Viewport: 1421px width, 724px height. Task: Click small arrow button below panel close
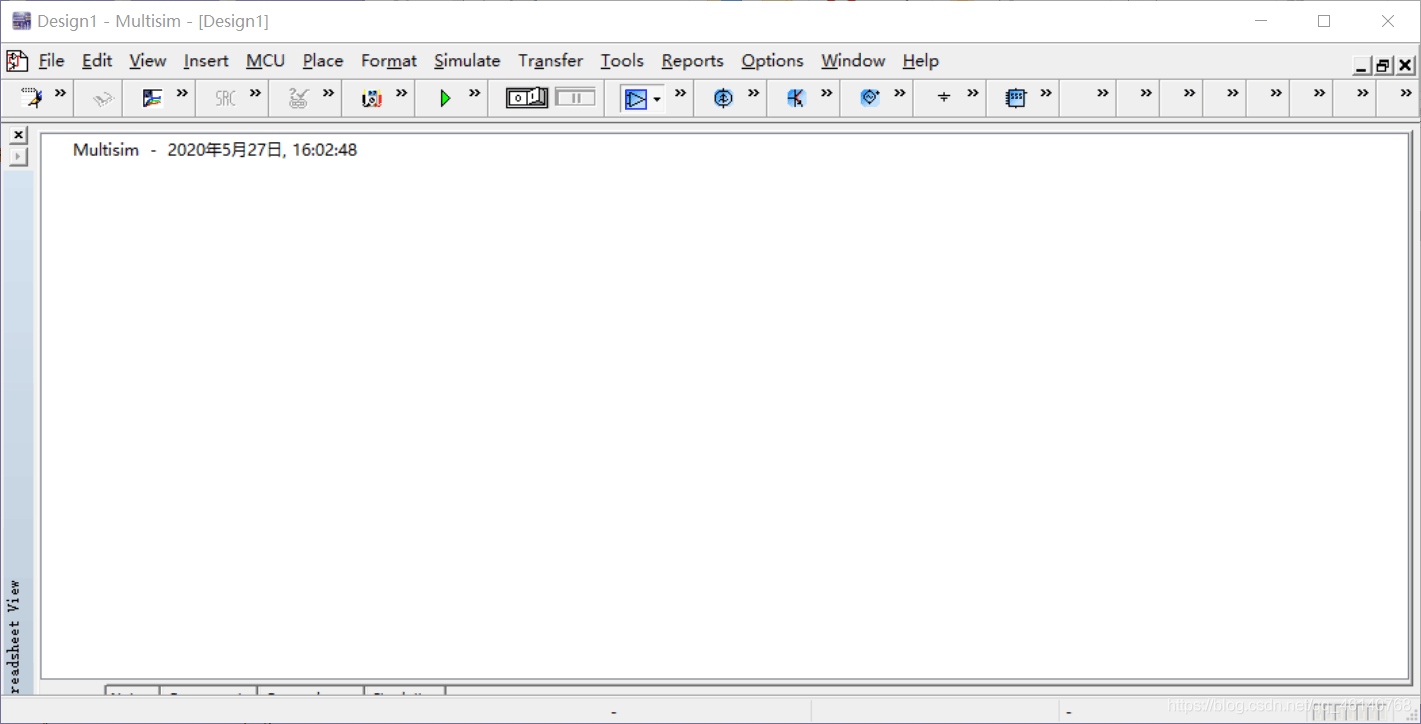point(19,156)
